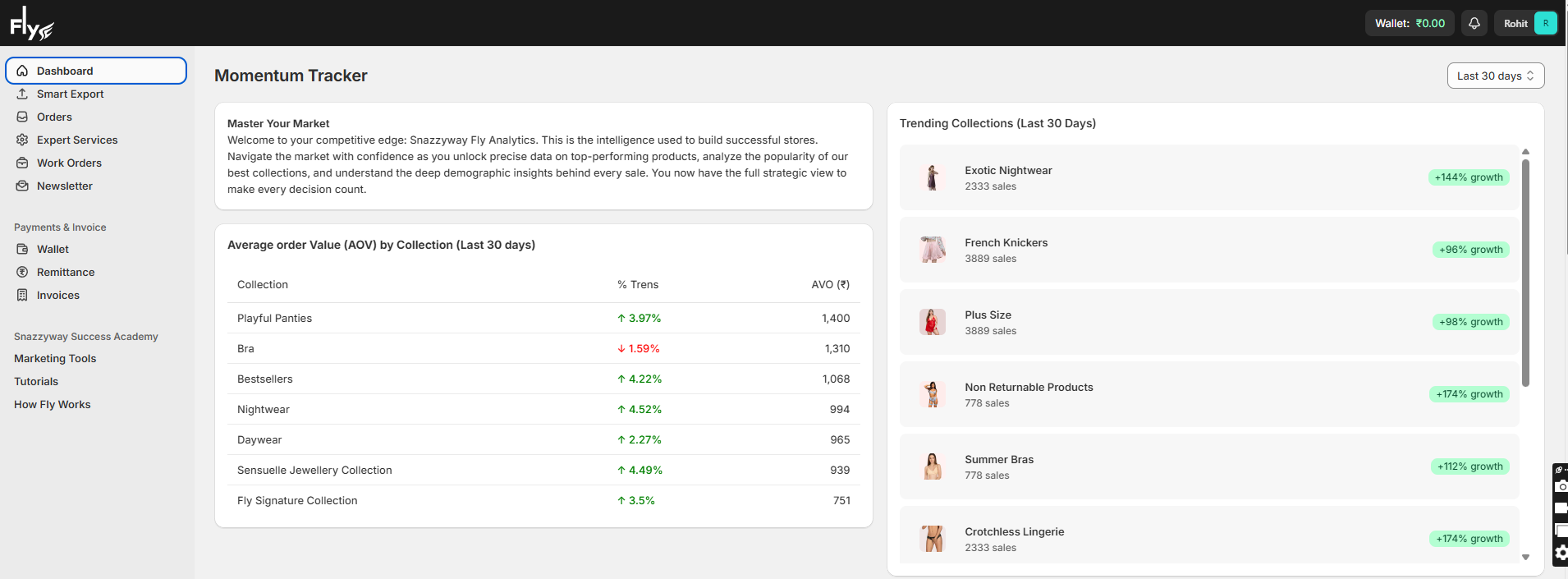Click Crotchless Lingerie product thumbnail

pyautogui.click(x=933, y=539)
